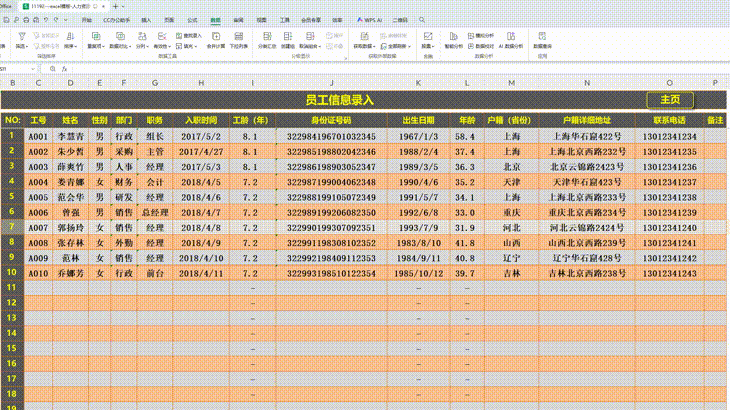Image resolution: width=730 pixels, height=410 pixels.
Task: Click the ID number 32299319851012354
Action: pos(331,274)
